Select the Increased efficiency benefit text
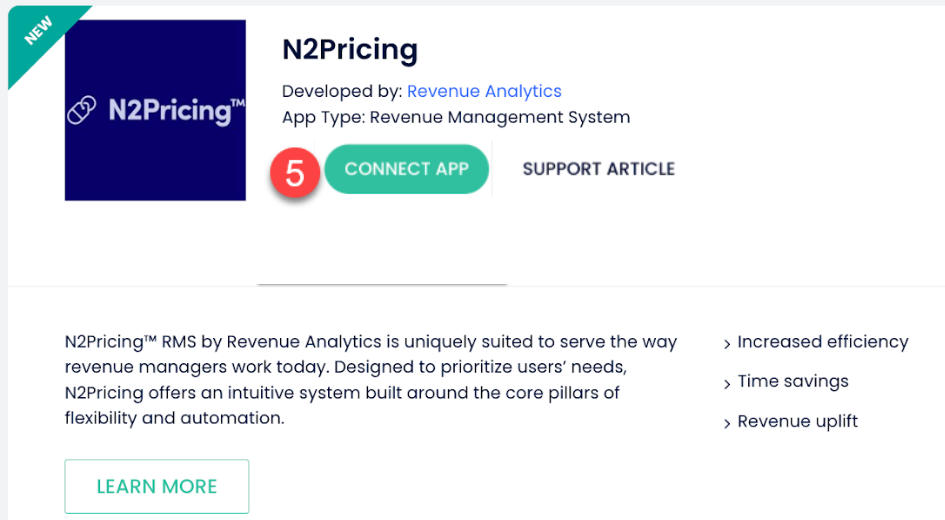945x520 pixels. tap(822, 342)
